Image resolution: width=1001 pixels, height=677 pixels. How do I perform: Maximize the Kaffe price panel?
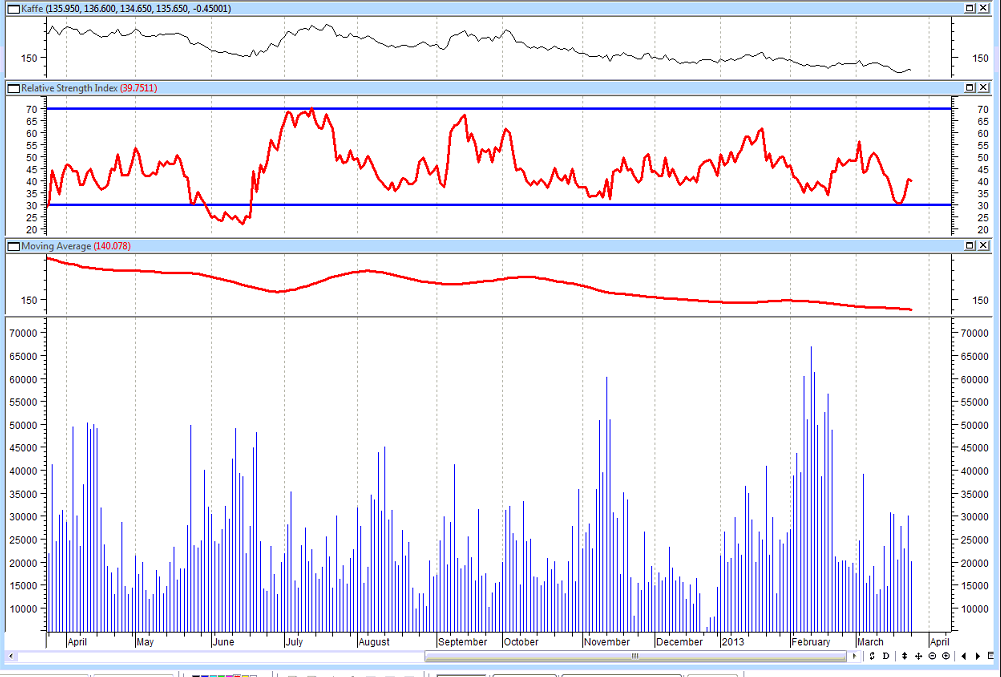pos(969,8)
